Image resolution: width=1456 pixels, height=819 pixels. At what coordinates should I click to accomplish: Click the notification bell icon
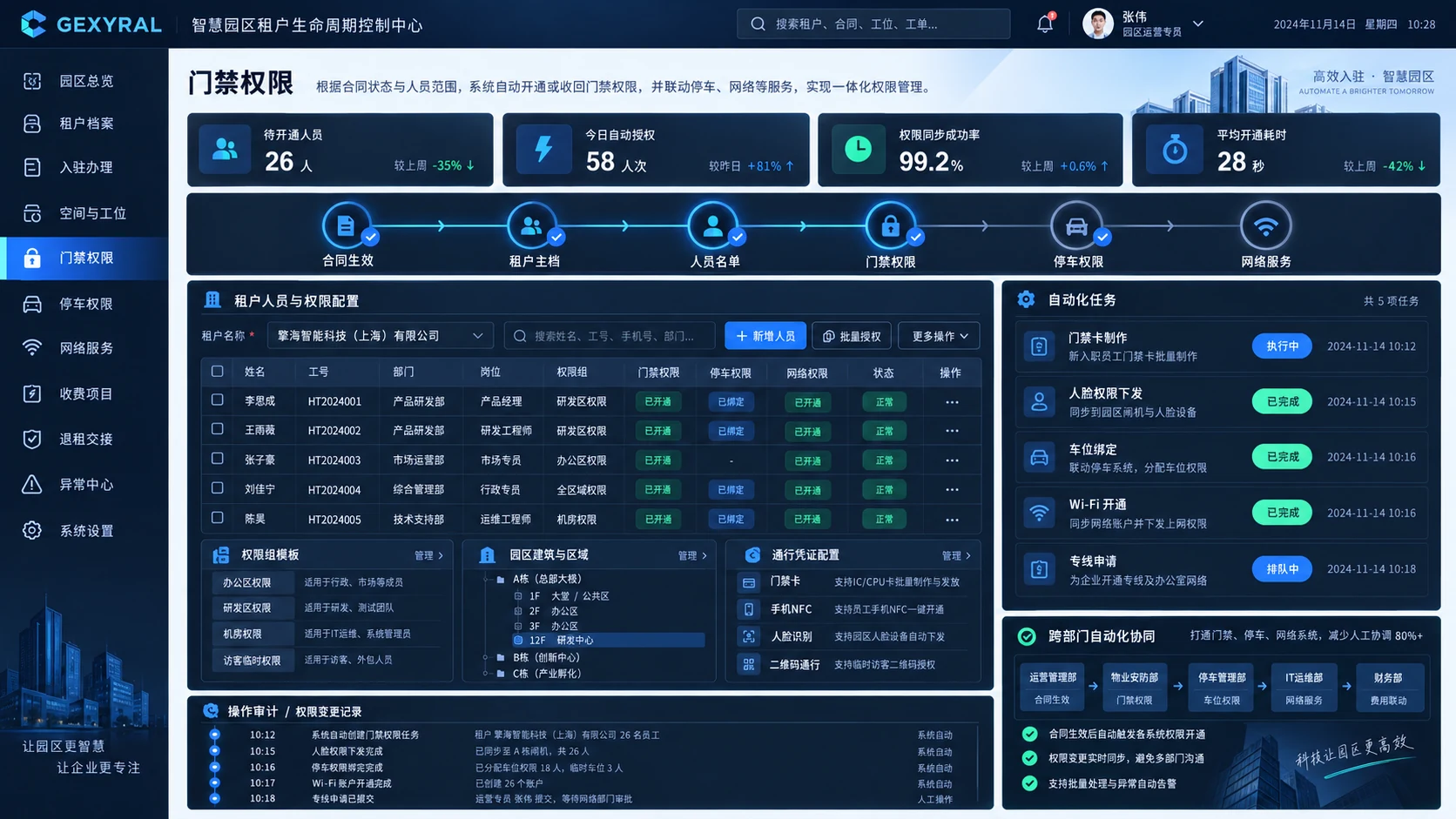(1045, 23)
